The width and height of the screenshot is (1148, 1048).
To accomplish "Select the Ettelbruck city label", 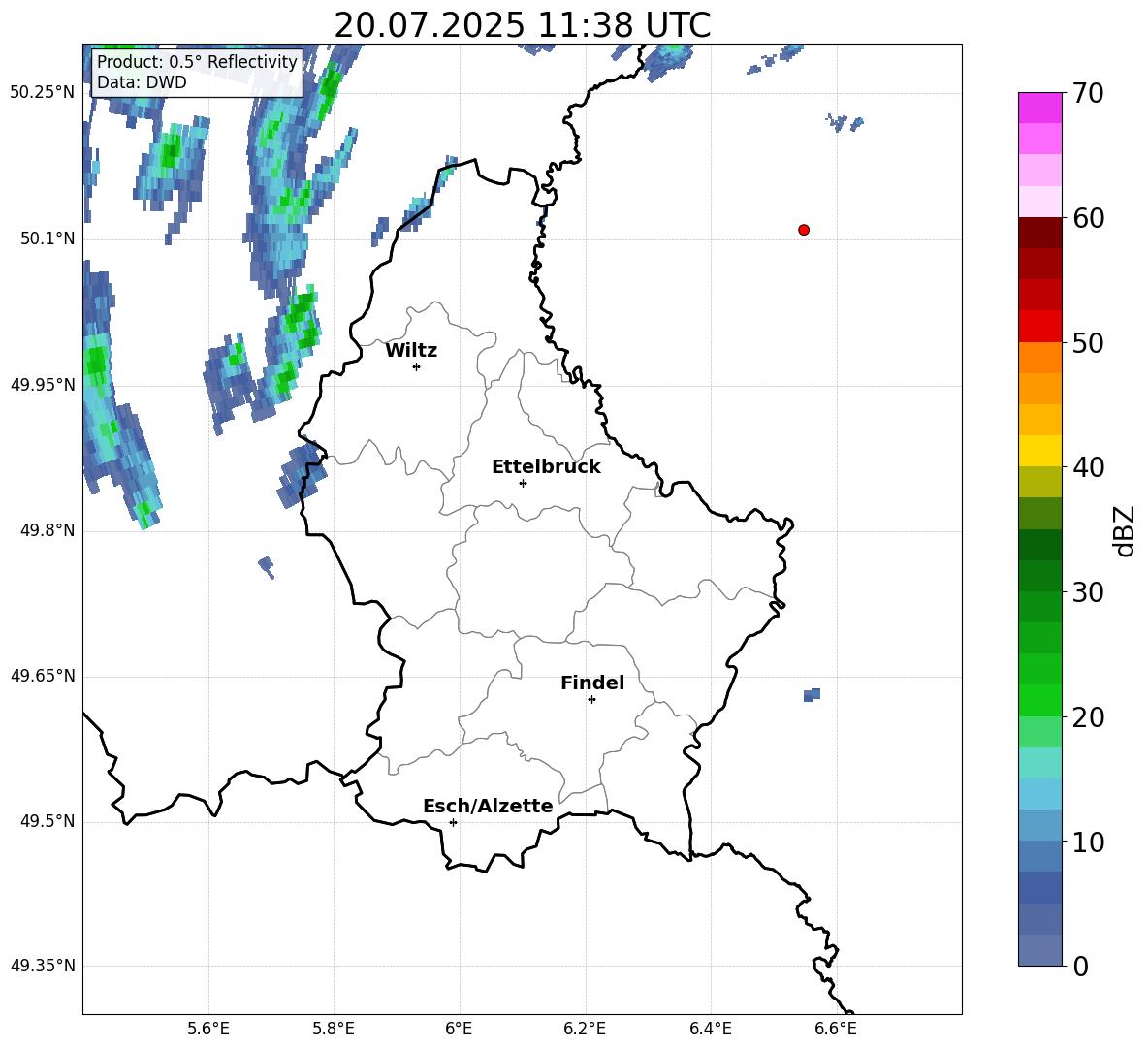I will 546,467.
